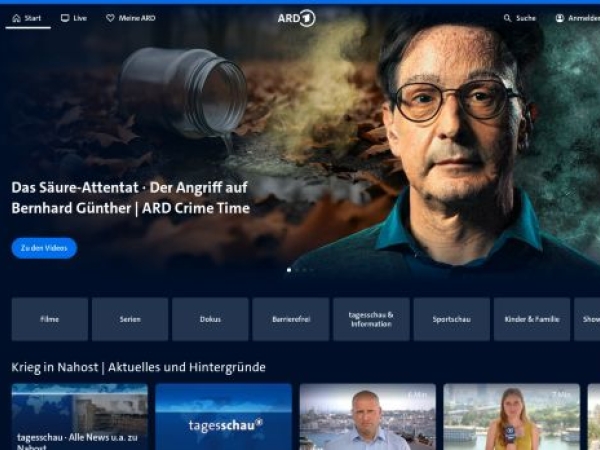This screenshot has height=450, width=600.
Task: Click the home icon beside Start
Action: click(x=16, y=18)
